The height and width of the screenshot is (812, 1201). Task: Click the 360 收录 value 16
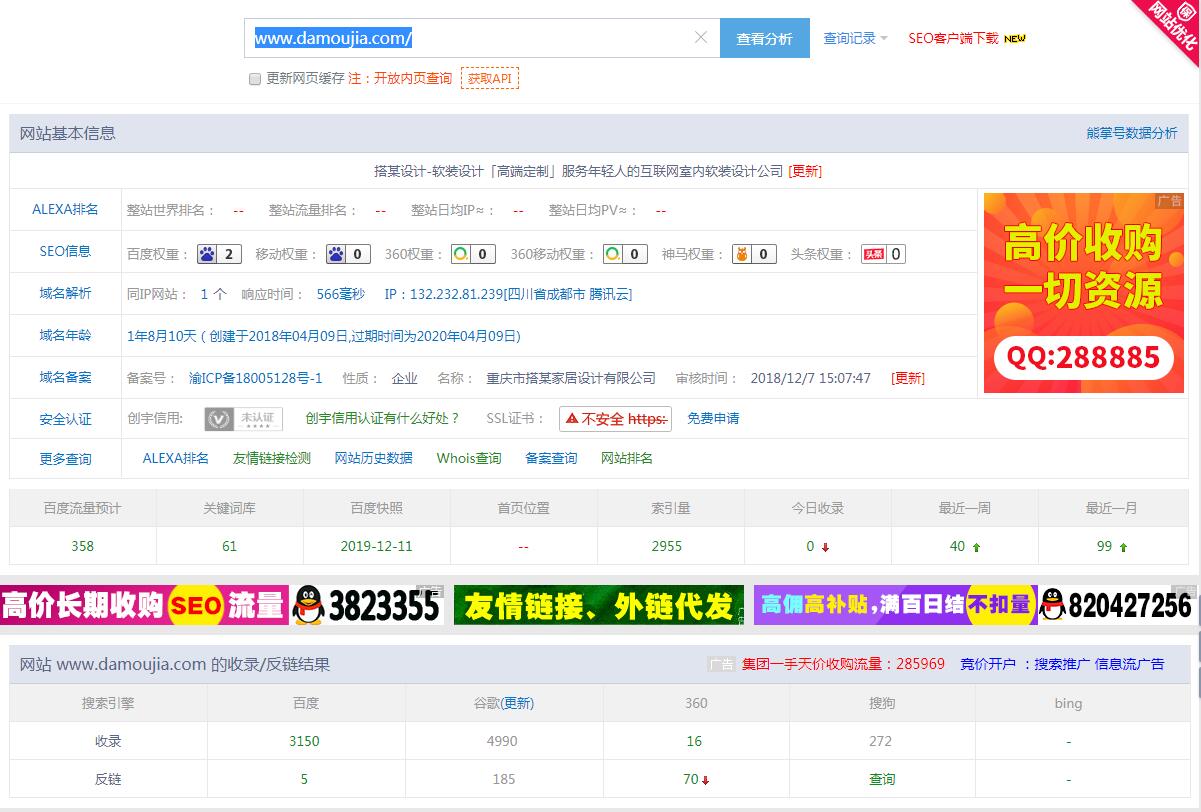point(694,741)
